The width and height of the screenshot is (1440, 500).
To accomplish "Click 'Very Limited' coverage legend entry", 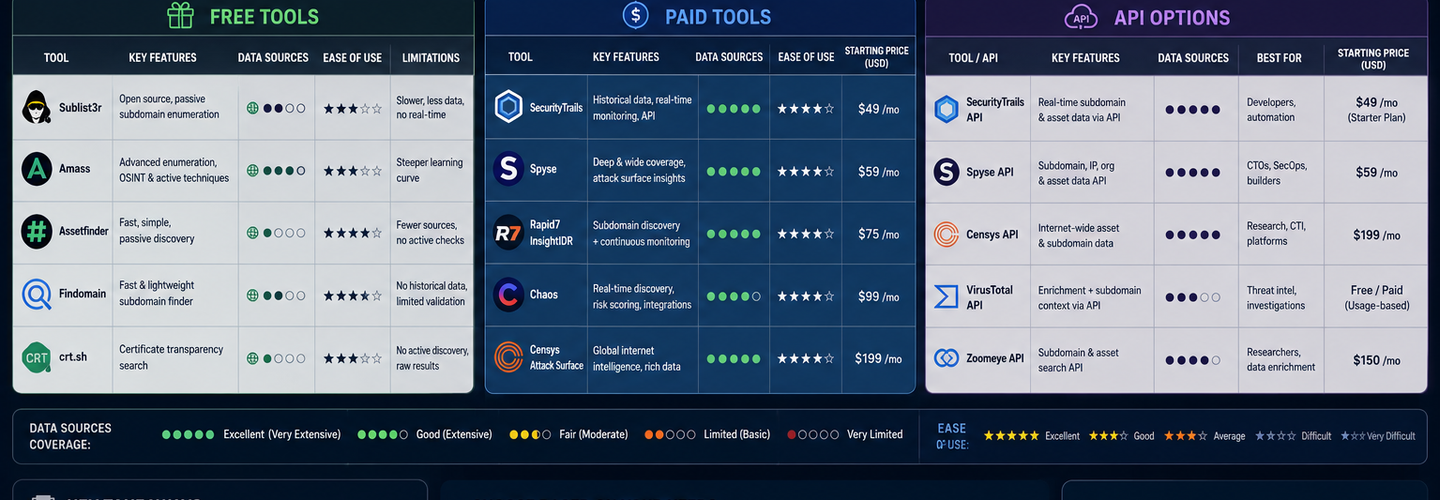I will pos(845,434).
